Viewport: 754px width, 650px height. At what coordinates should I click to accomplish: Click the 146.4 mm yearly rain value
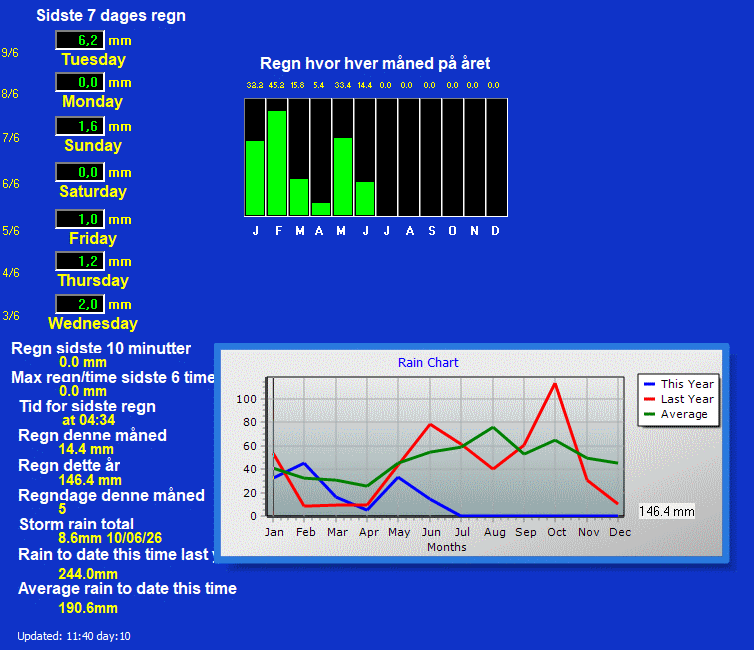click(x=90, y=480)
